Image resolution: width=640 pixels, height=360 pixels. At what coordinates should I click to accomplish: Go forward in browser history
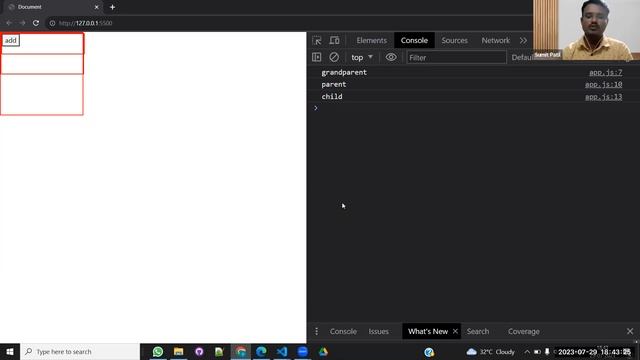coord(22,23)
